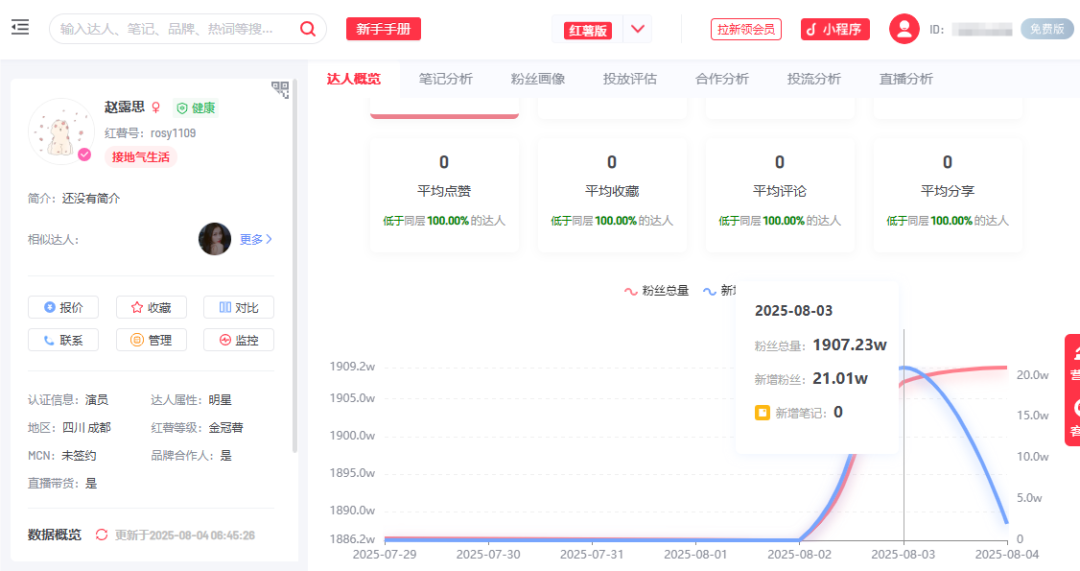Click the 管理 manage button
Image resolution: width=1080 pixels, height=571 pixels.
(x=151, y=340)
